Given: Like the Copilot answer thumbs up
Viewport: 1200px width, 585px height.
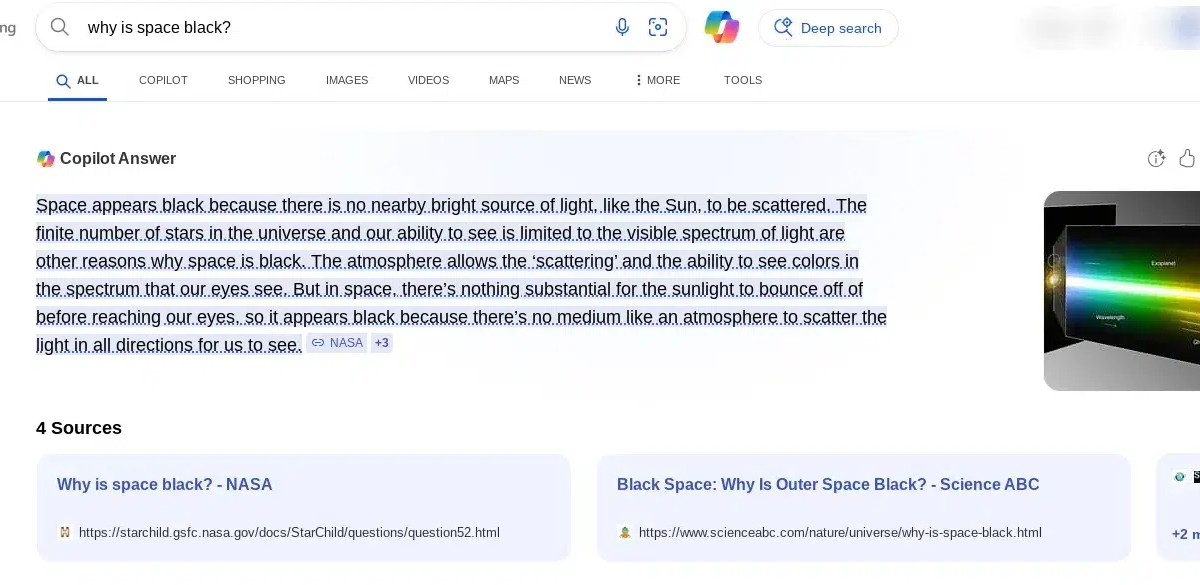Looking at the screenshot, I should pyautogui.click(x=1188, y=158).
